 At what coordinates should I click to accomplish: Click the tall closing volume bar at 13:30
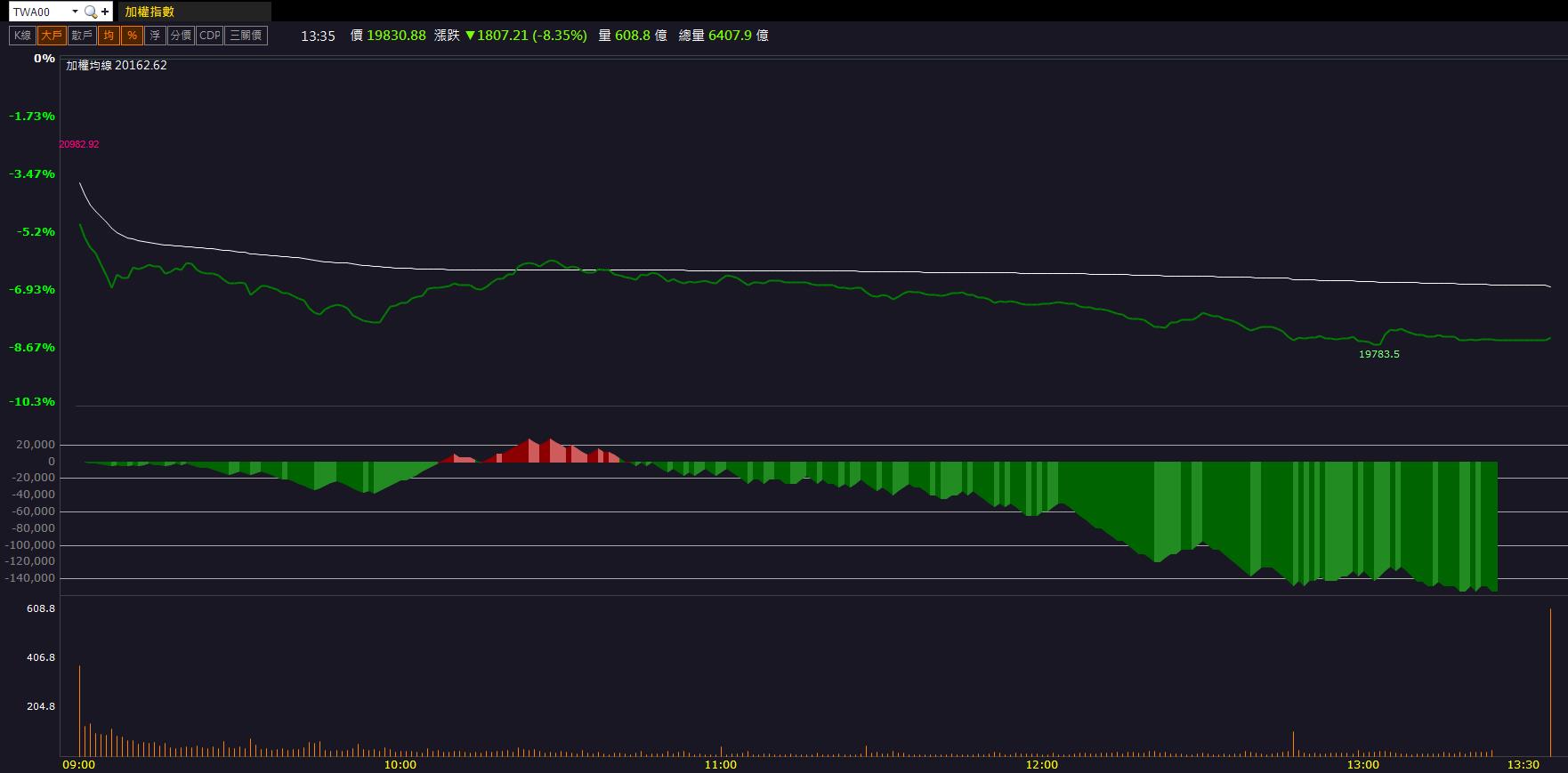click(x=1550, y=682)
